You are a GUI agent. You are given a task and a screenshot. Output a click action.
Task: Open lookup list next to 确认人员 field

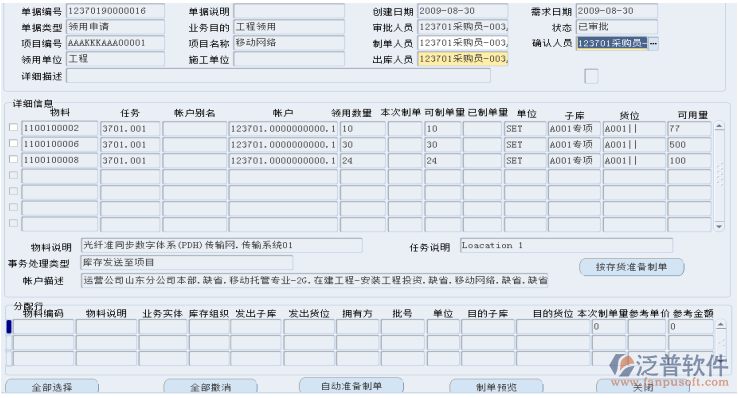653,43
